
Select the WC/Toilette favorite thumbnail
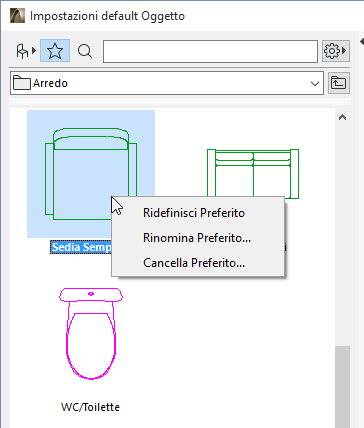coord(91,333)
